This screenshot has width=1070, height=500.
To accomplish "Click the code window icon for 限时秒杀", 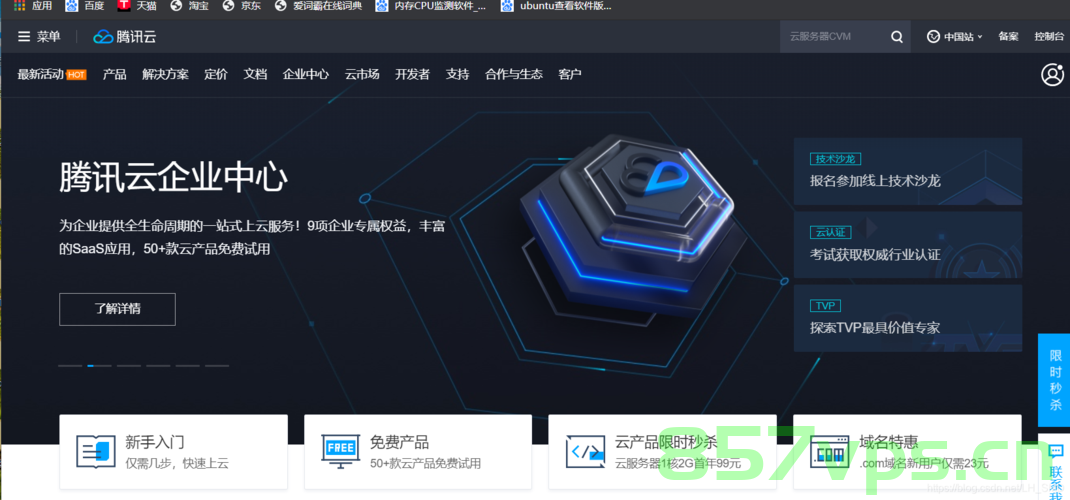I will pos(585,451).
